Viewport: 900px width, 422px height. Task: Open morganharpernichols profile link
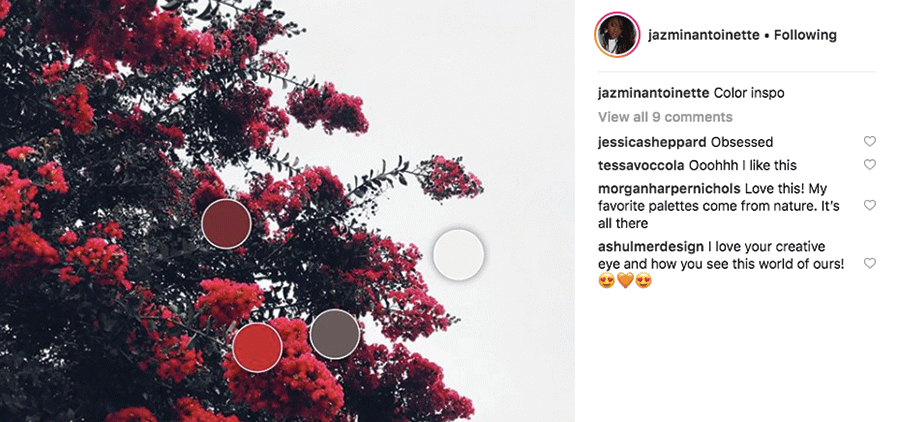(669, 189)
